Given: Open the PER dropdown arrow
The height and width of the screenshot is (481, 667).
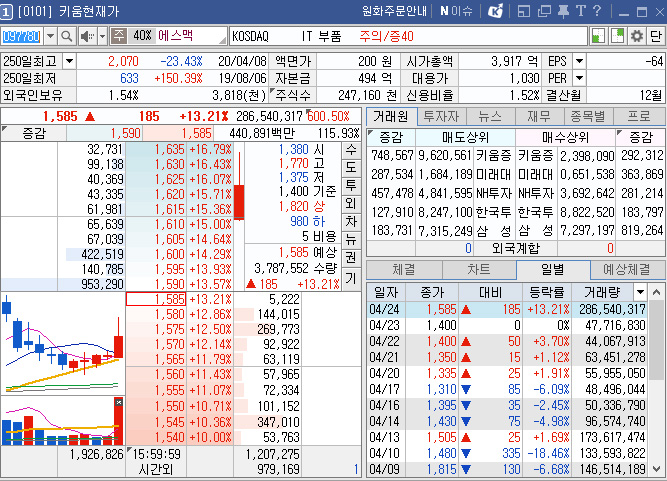Looking at the screenshot, I should (x=579, y=79).
